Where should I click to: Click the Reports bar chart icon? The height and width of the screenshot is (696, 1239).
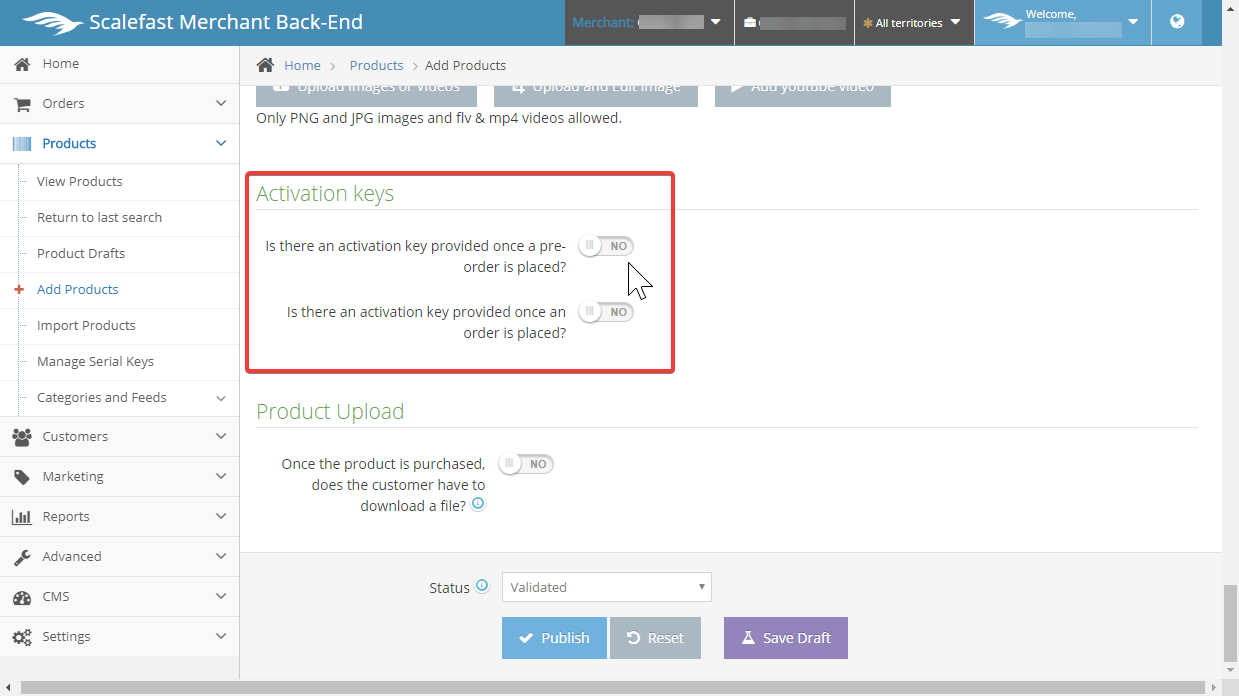click(x=22, y=517)
